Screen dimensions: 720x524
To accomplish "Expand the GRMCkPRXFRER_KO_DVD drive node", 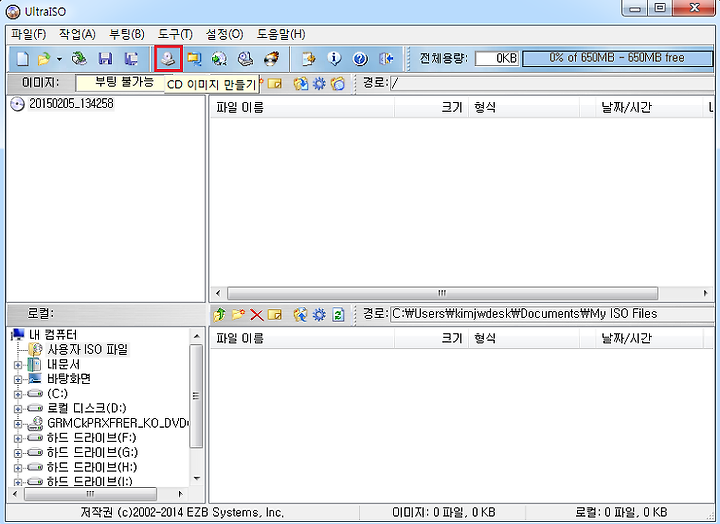I will (x=18, y=424).
